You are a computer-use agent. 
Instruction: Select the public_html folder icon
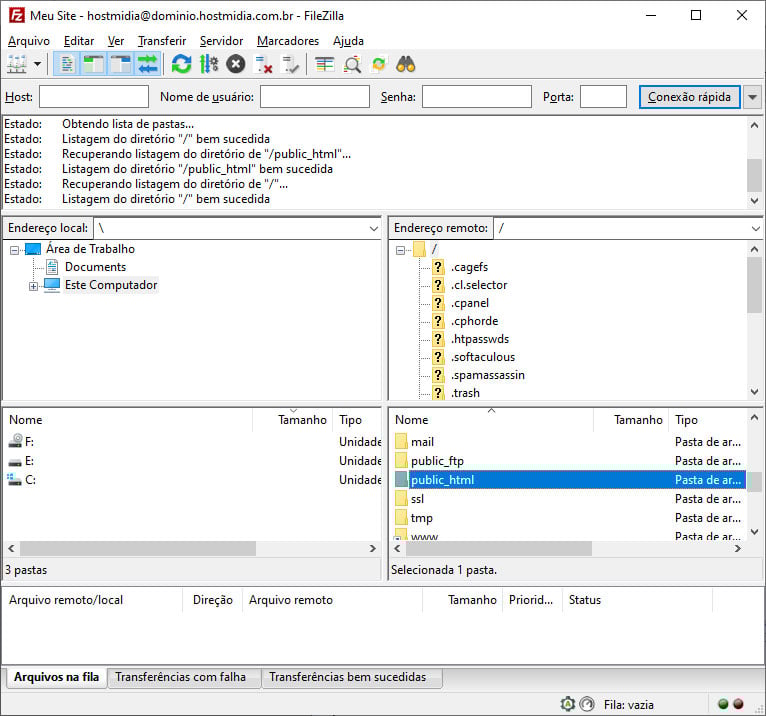[401, 480]
